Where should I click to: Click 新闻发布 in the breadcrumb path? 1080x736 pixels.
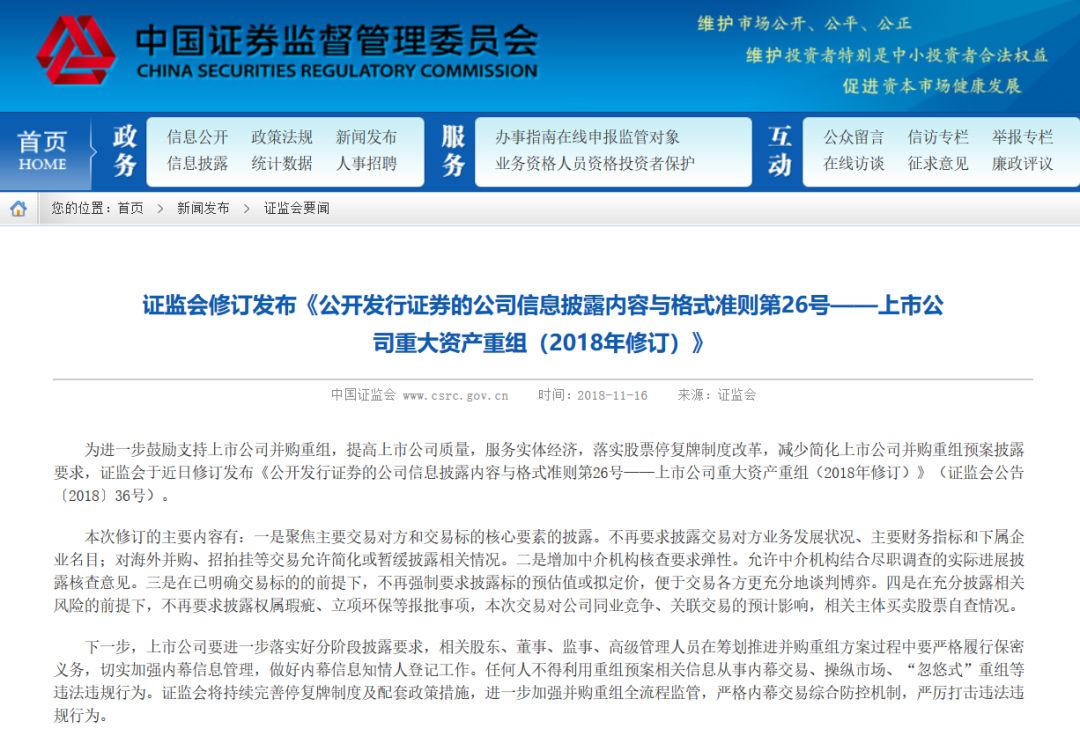pos(203,208)
